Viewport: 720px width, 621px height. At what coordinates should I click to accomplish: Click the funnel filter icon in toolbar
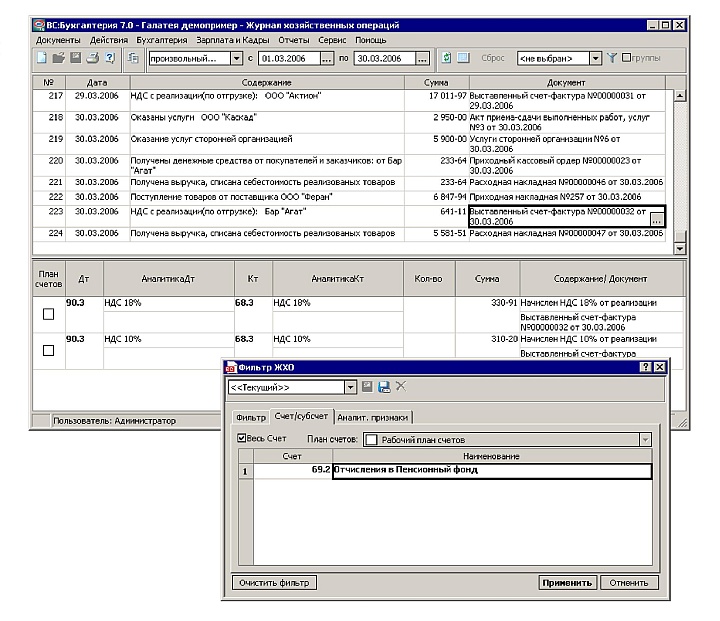(611, 59)
